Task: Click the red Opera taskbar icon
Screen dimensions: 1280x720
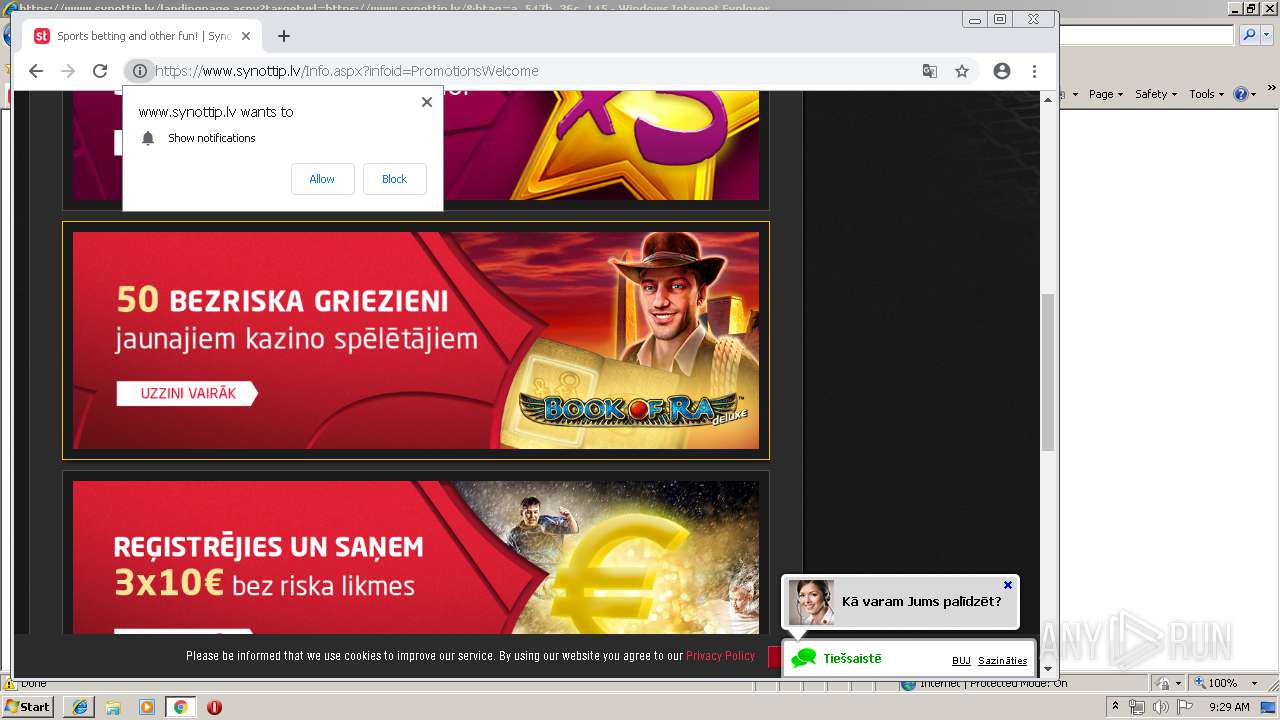Action: pyautogui.click(x=214, y=707)
